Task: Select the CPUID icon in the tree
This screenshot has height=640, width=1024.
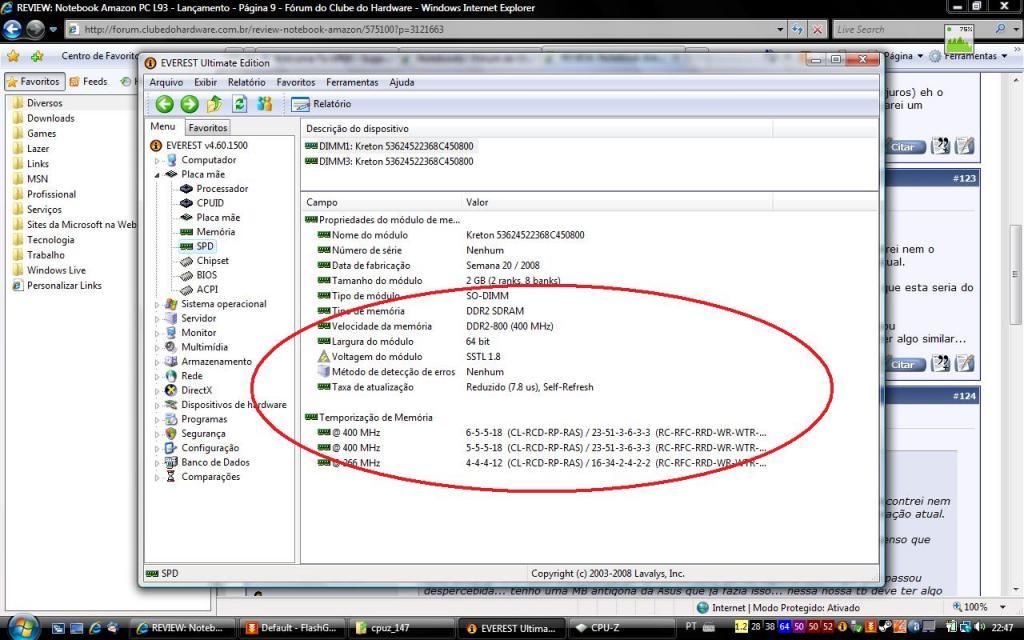Action: 186,203
